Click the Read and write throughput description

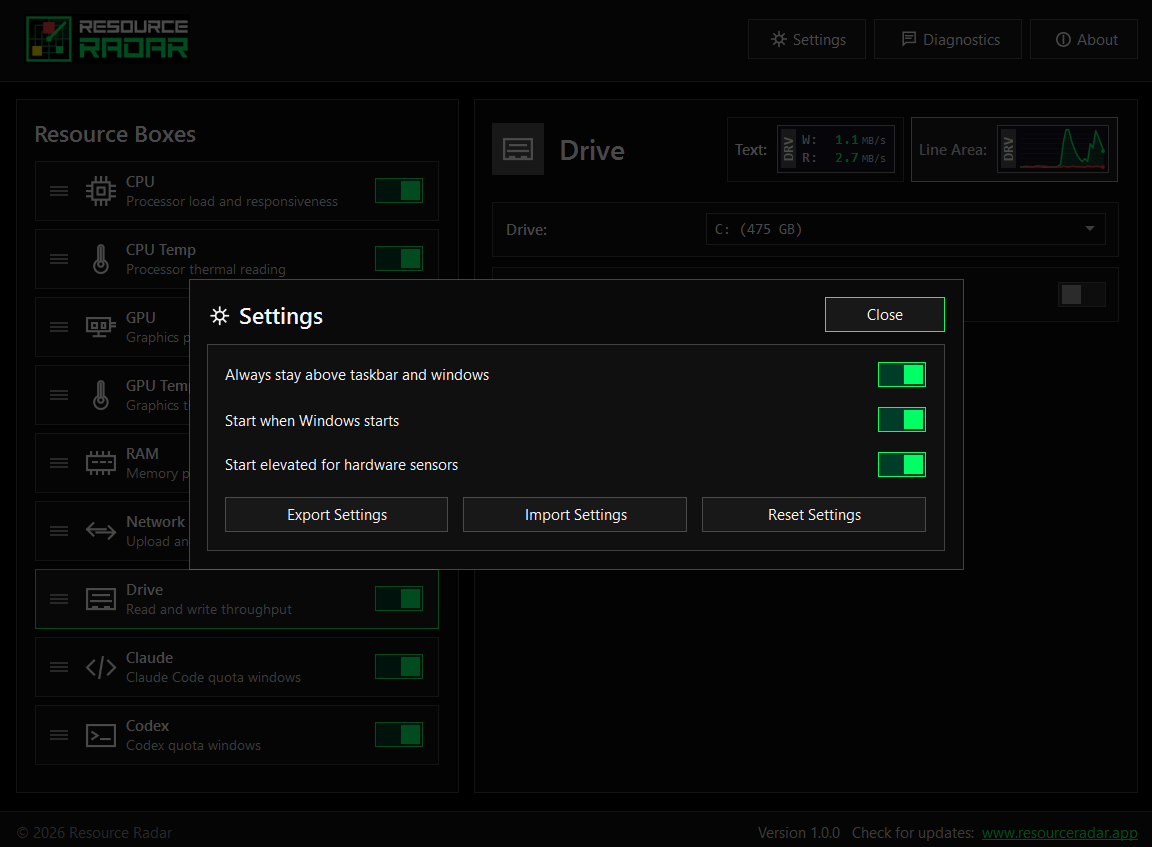click(209, 609)
